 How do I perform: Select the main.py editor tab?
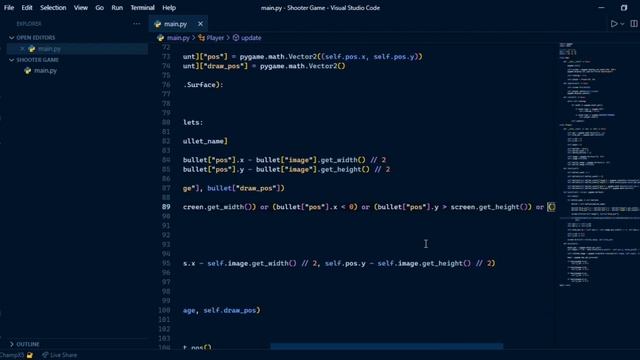179,24
